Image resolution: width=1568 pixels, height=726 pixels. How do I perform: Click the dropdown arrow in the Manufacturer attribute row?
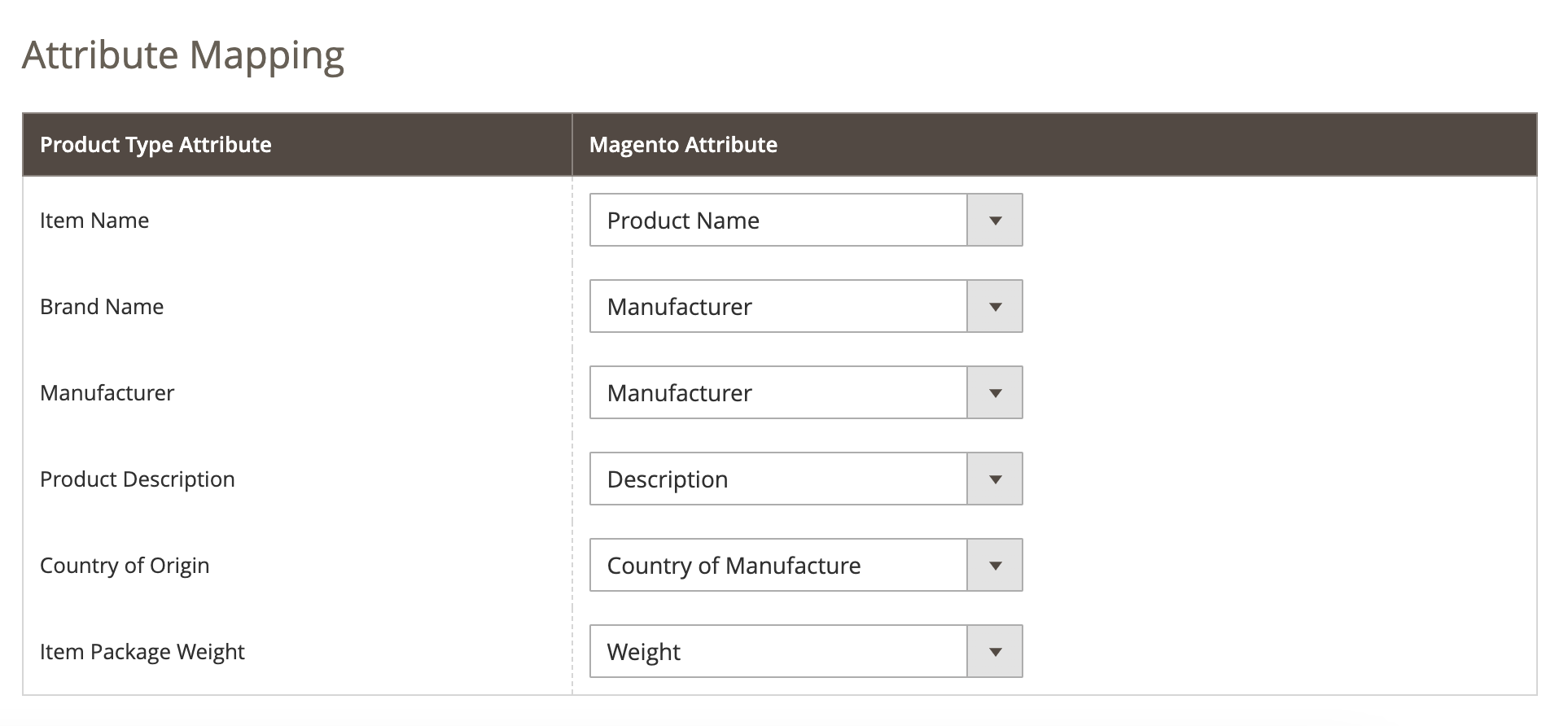[994, 392]
